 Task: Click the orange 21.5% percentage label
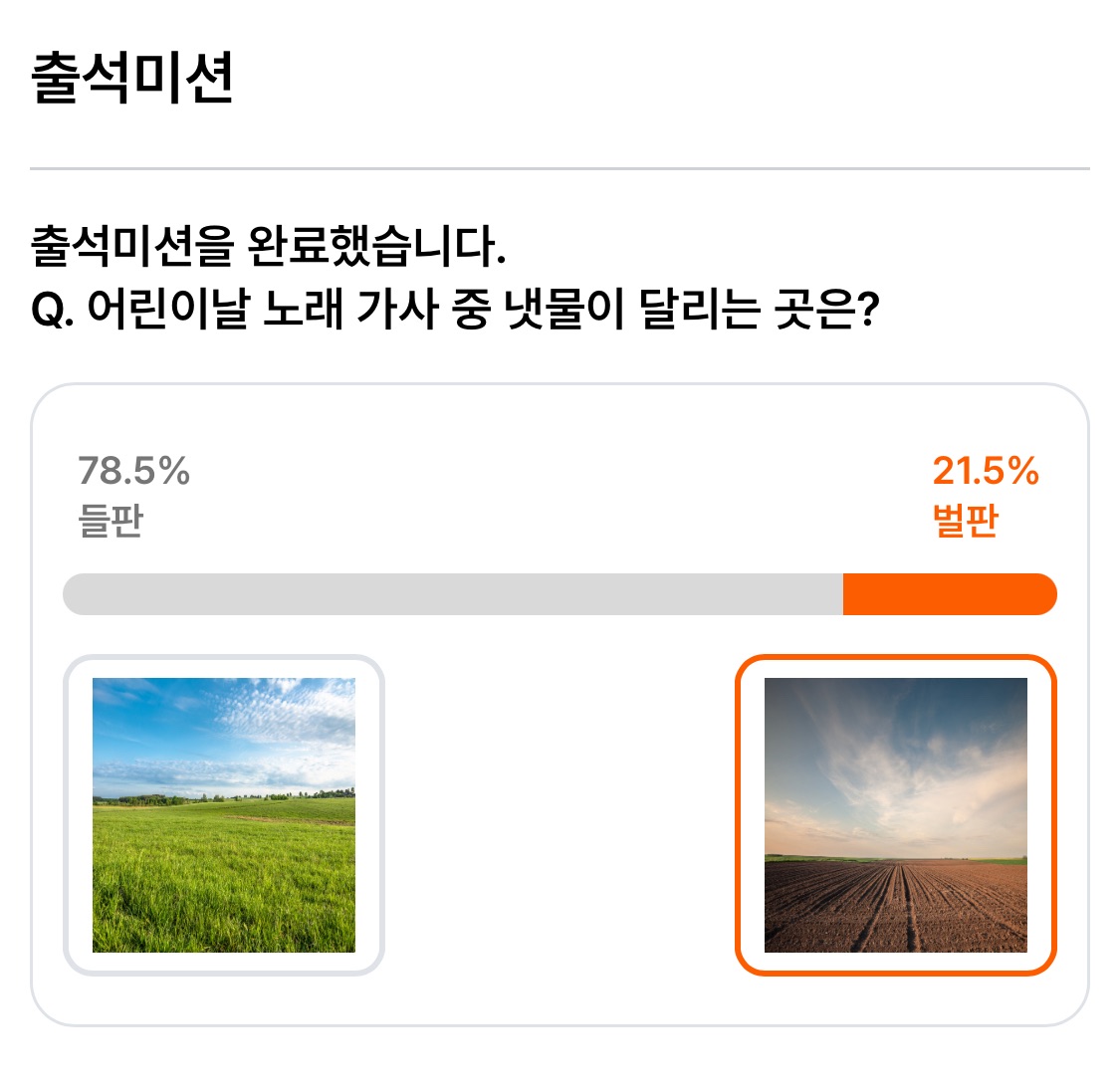pyautogui.click(x=986, y=471)
